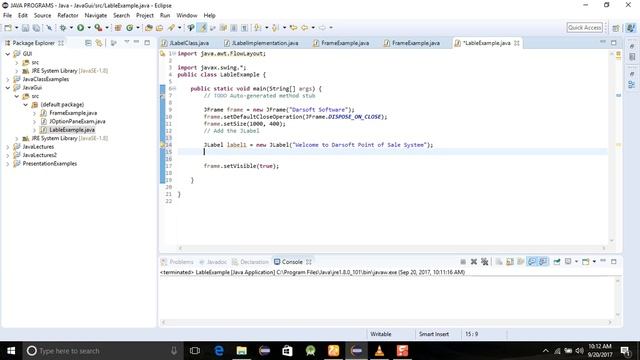The height and width of the screenshot is (360, 640).
Task: Expand the JavaClassExamples project
Action: (x=8, y=79)
